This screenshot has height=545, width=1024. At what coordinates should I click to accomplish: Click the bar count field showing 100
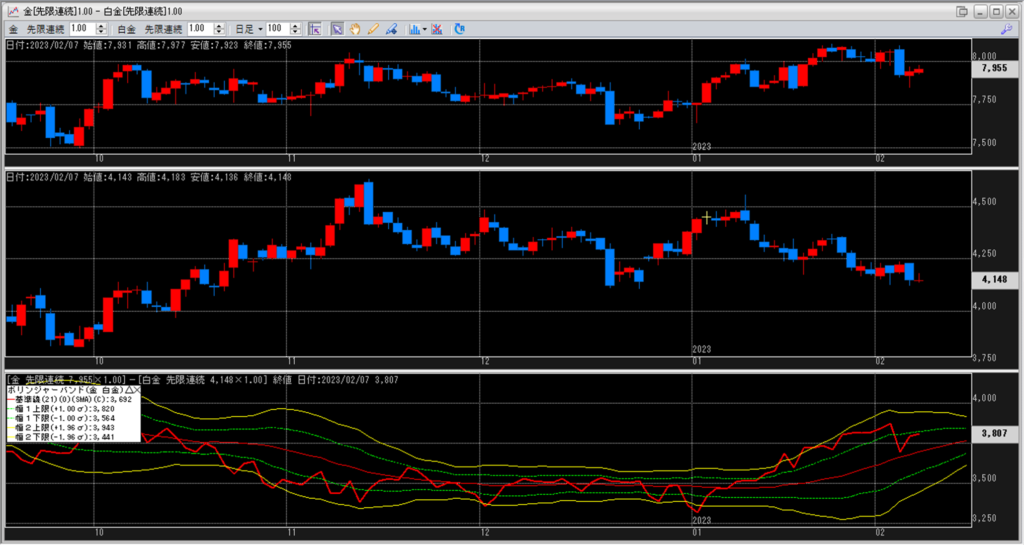(x=276, y=29)
